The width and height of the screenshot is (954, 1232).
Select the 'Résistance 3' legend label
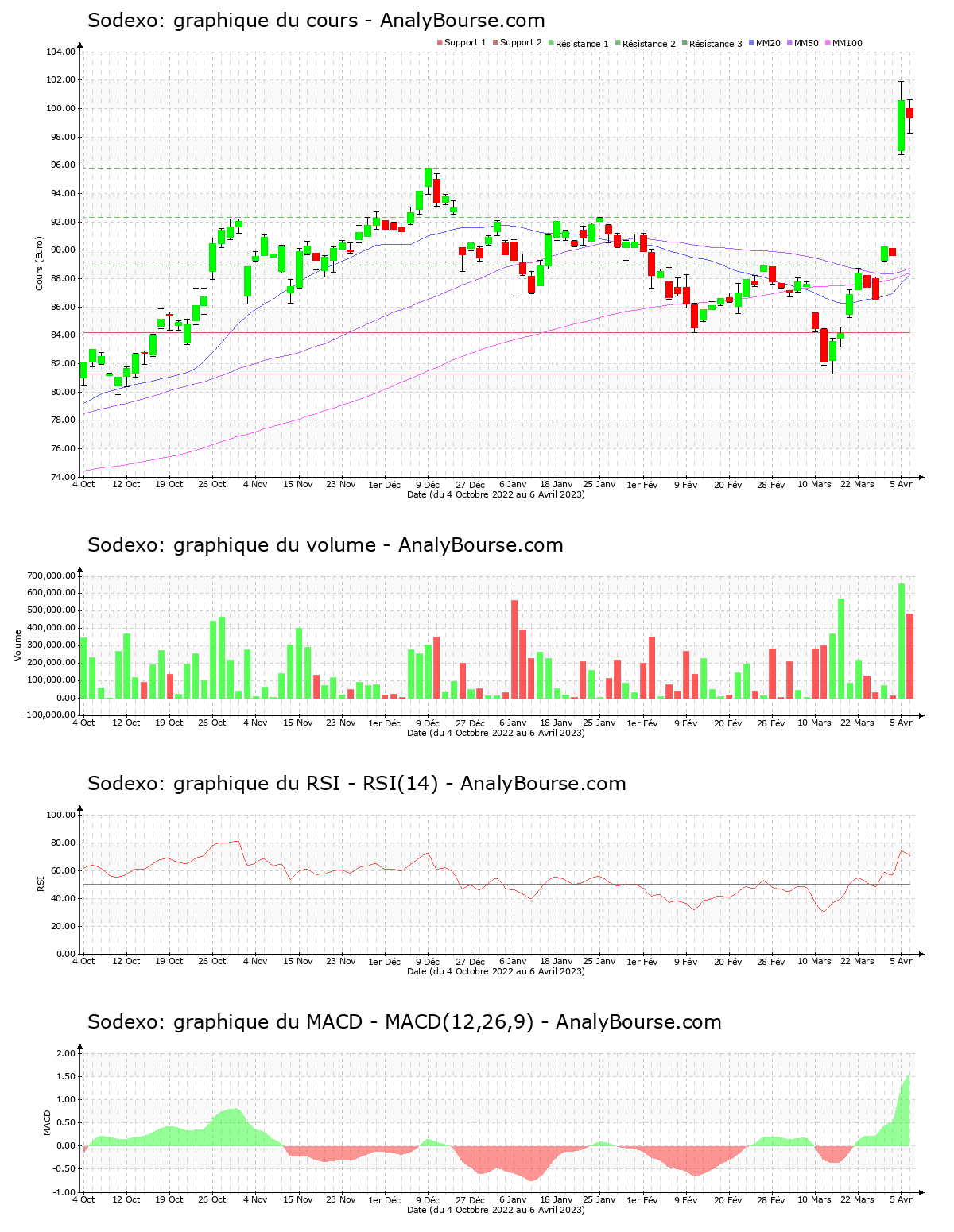715,43
